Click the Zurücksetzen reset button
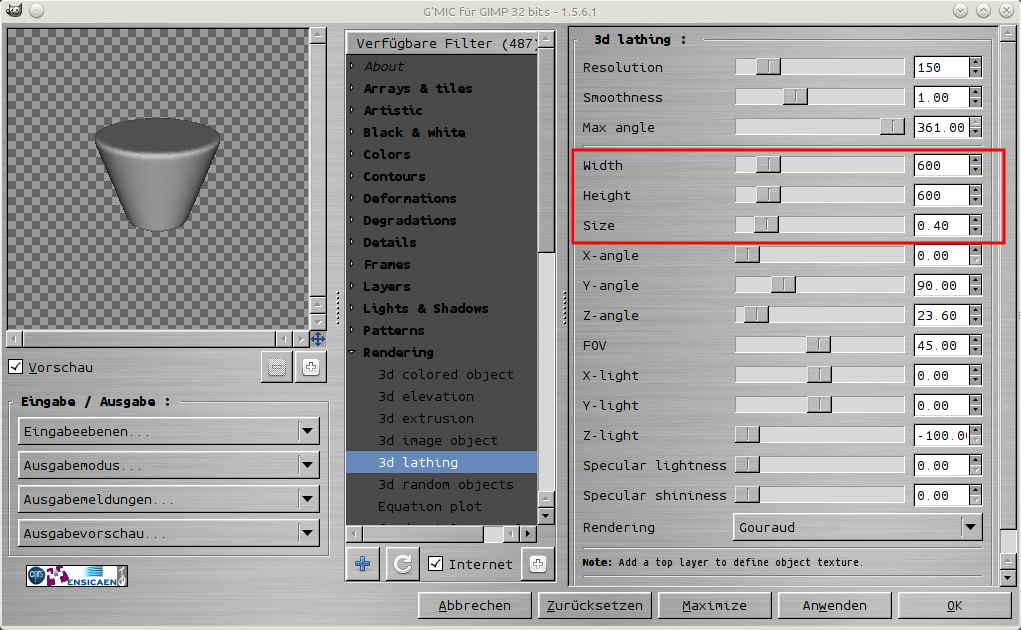This screenshot has width=1021, height=630. [595, 605]
